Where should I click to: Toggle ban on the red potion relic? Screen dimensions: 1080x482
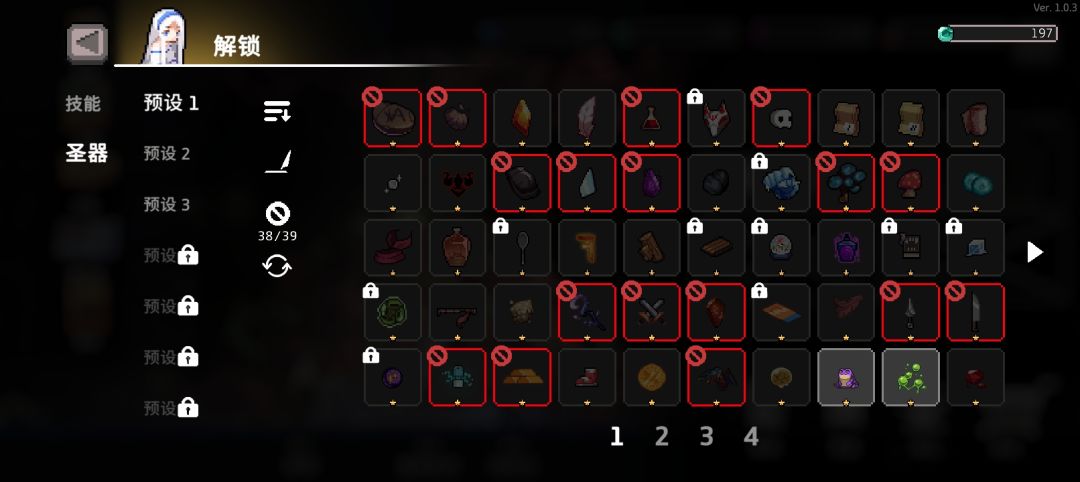point(652,118)
